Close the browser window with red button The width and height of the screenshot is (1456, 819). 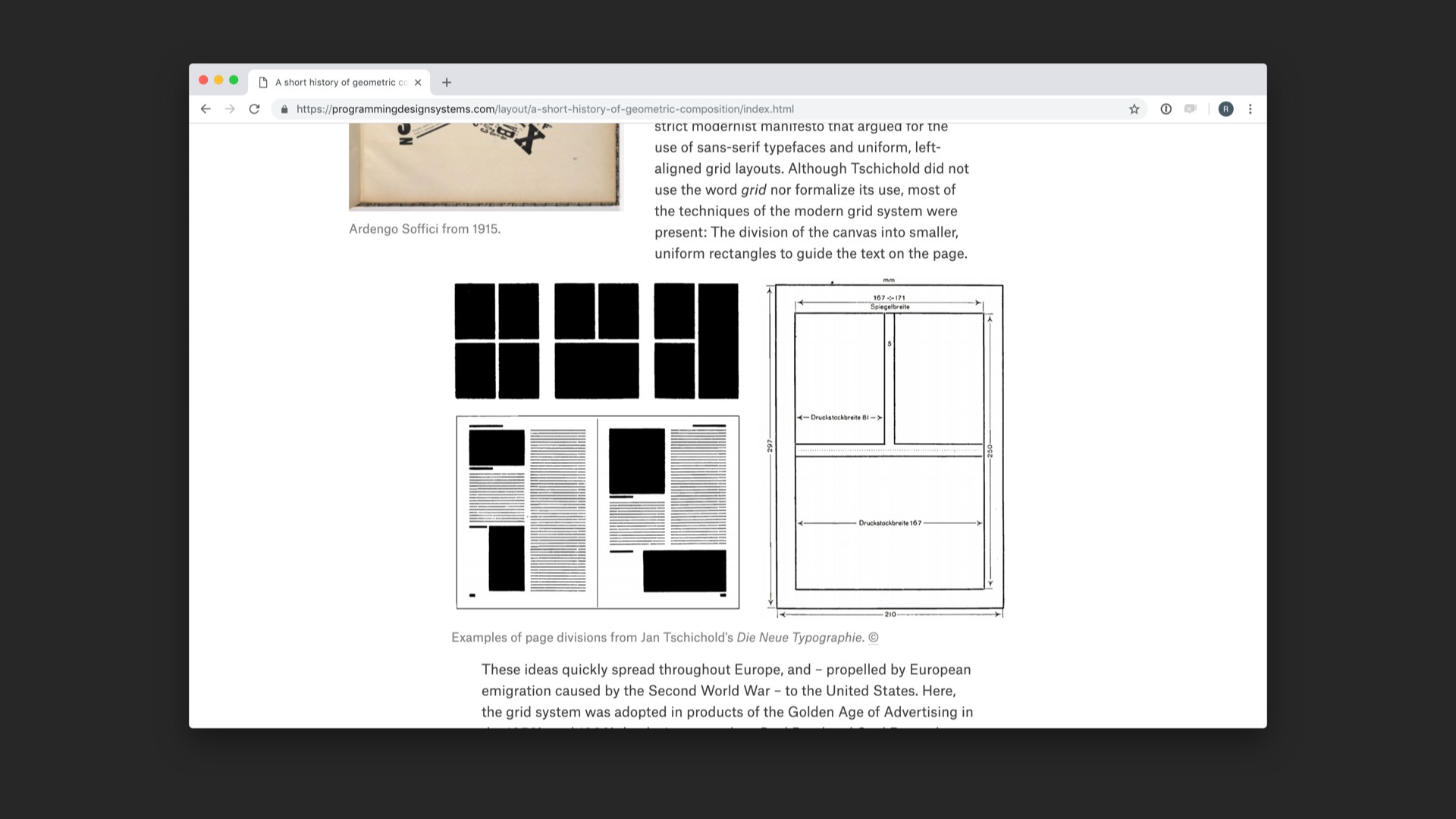(x=203, y=80)
